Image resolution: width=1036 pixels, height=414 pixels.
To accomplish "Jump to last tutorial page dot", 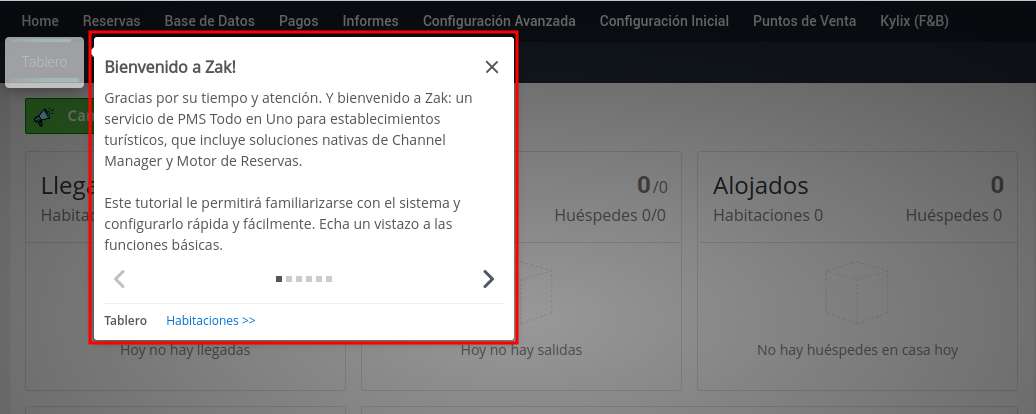I will point(329,279).
